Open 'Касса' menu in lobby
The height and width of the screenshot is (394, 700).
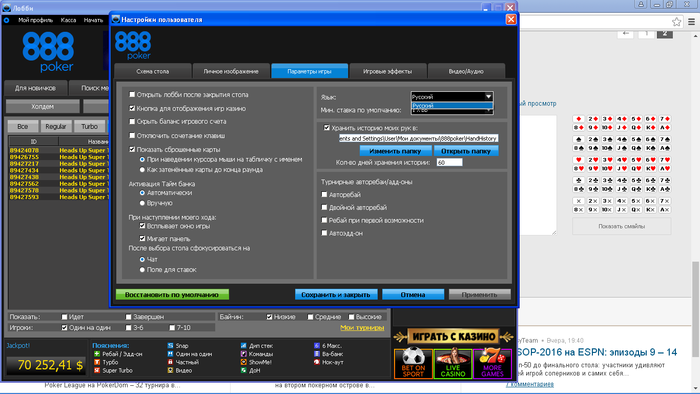pyautogui.click(x=68, y=20)
